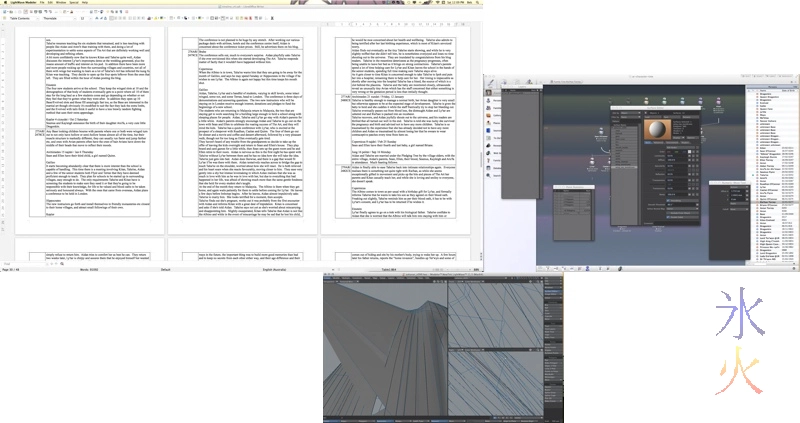Toggle the Smoothing checkbox in Surface Editor
Screen dimensions: 800x423
[668, 200]
